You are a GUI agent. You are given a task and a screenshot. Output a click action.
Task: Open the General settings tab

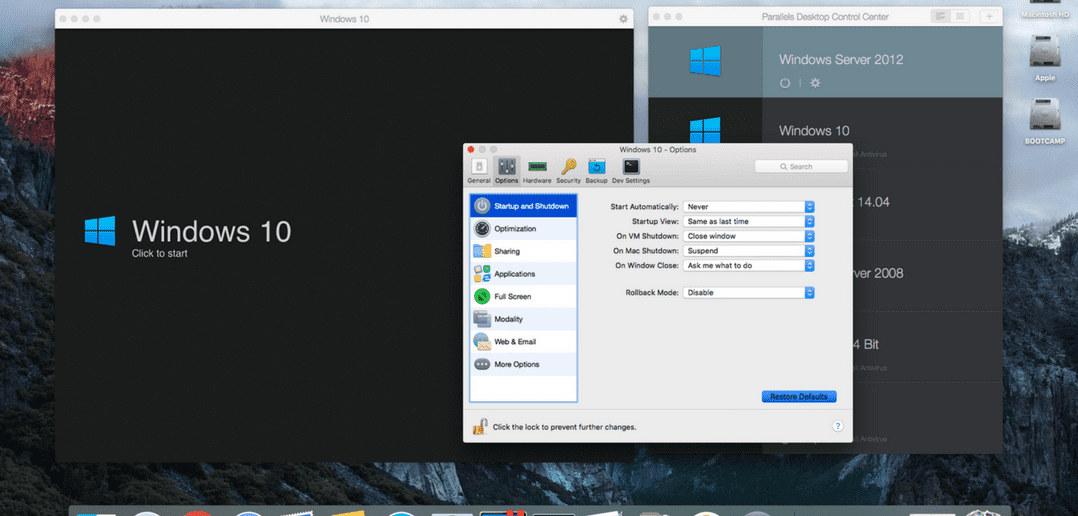478,170
